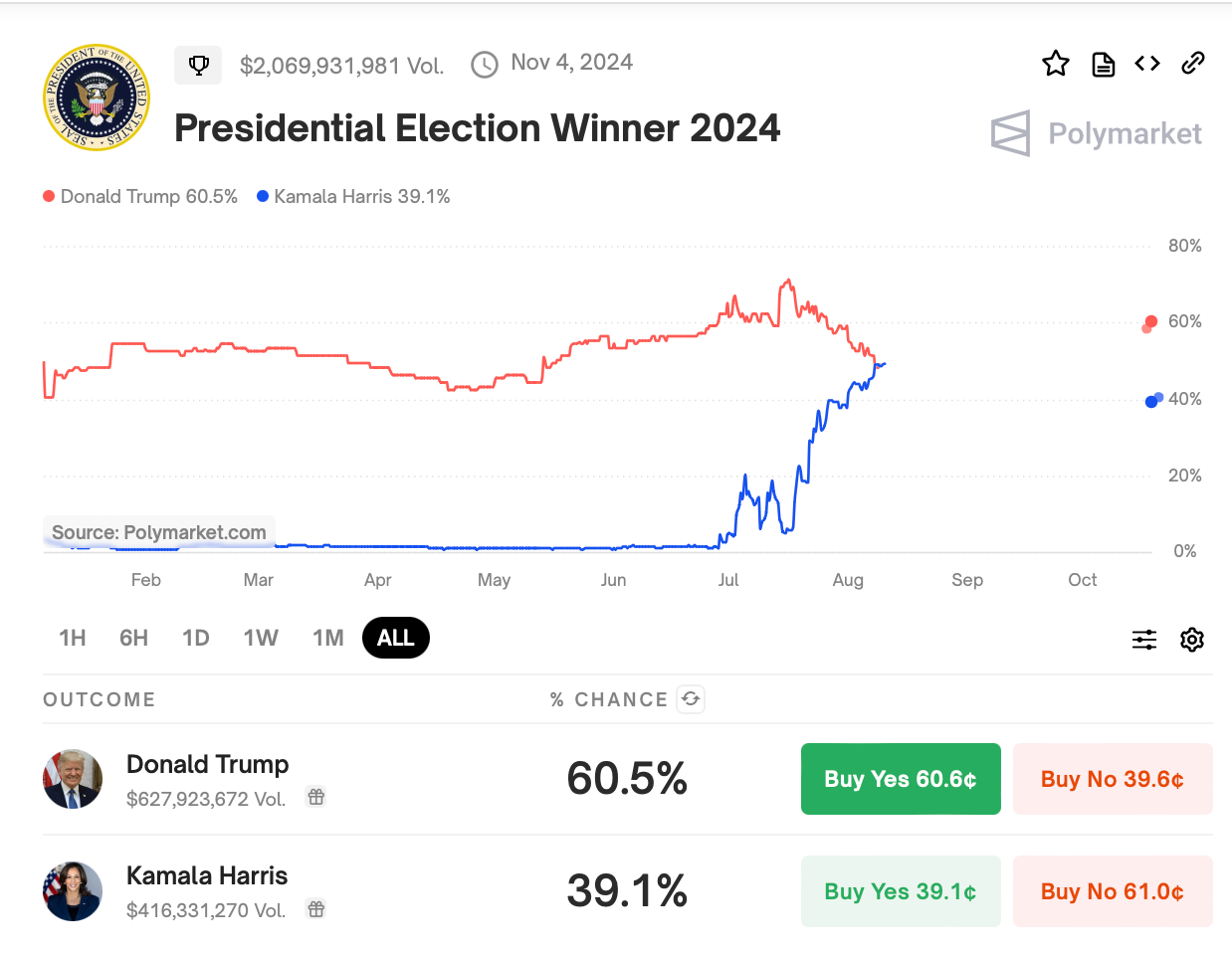Click the Polymarket logo
The height and width of the screenshot is (957, 1232).
(x=1097, y=133)
